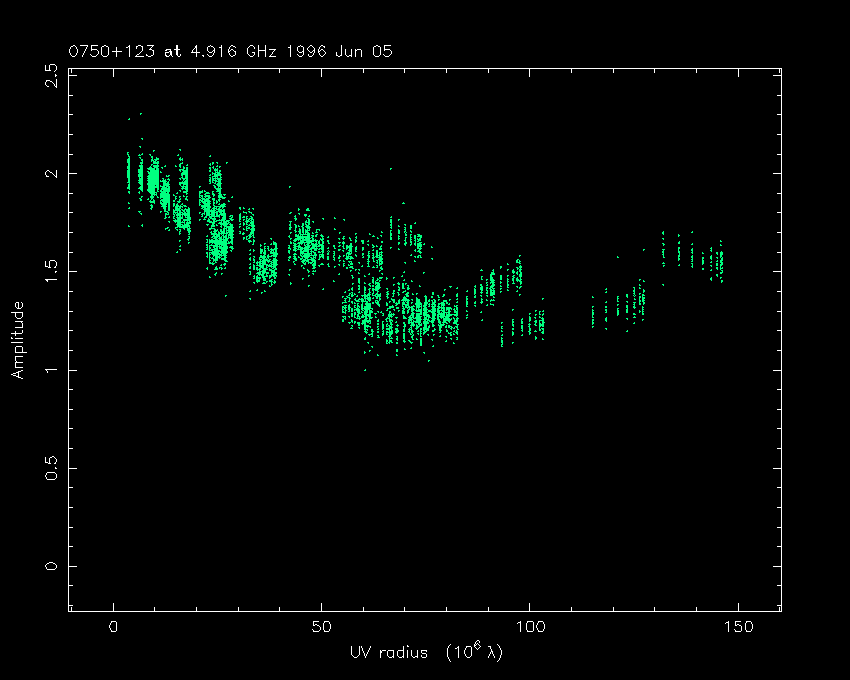Click the "UV radius" x-axis label

(388, 652)
